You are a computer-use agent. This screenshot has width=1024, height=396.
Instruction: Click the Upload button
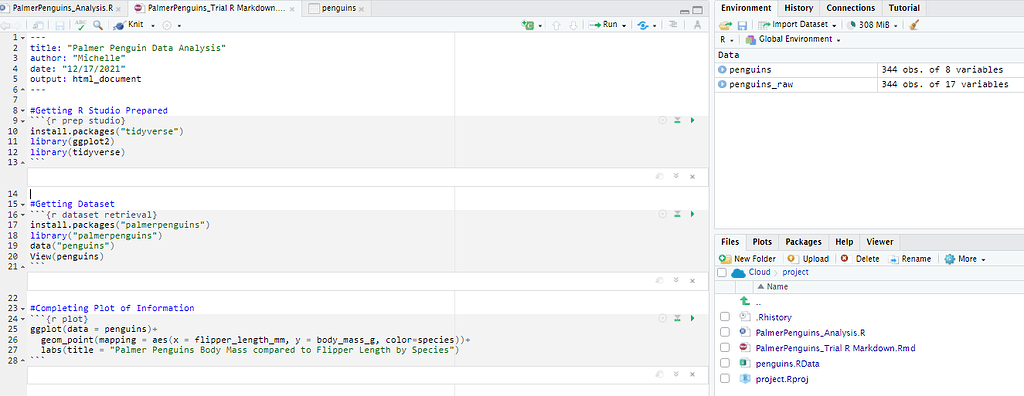(808, 259)
